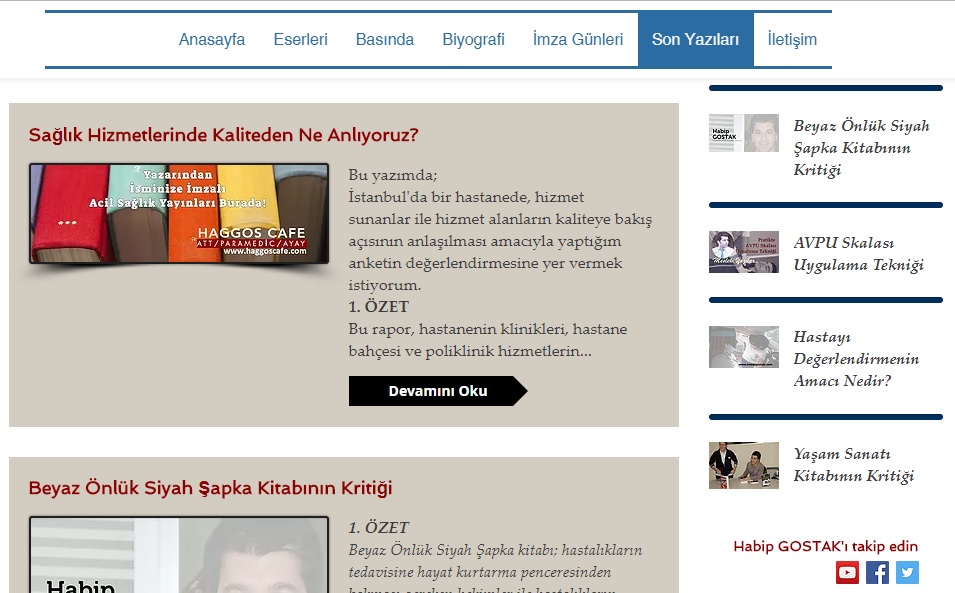Open the Facebook social icon
This screenshot has width=955, height=593.
(877, 572)
